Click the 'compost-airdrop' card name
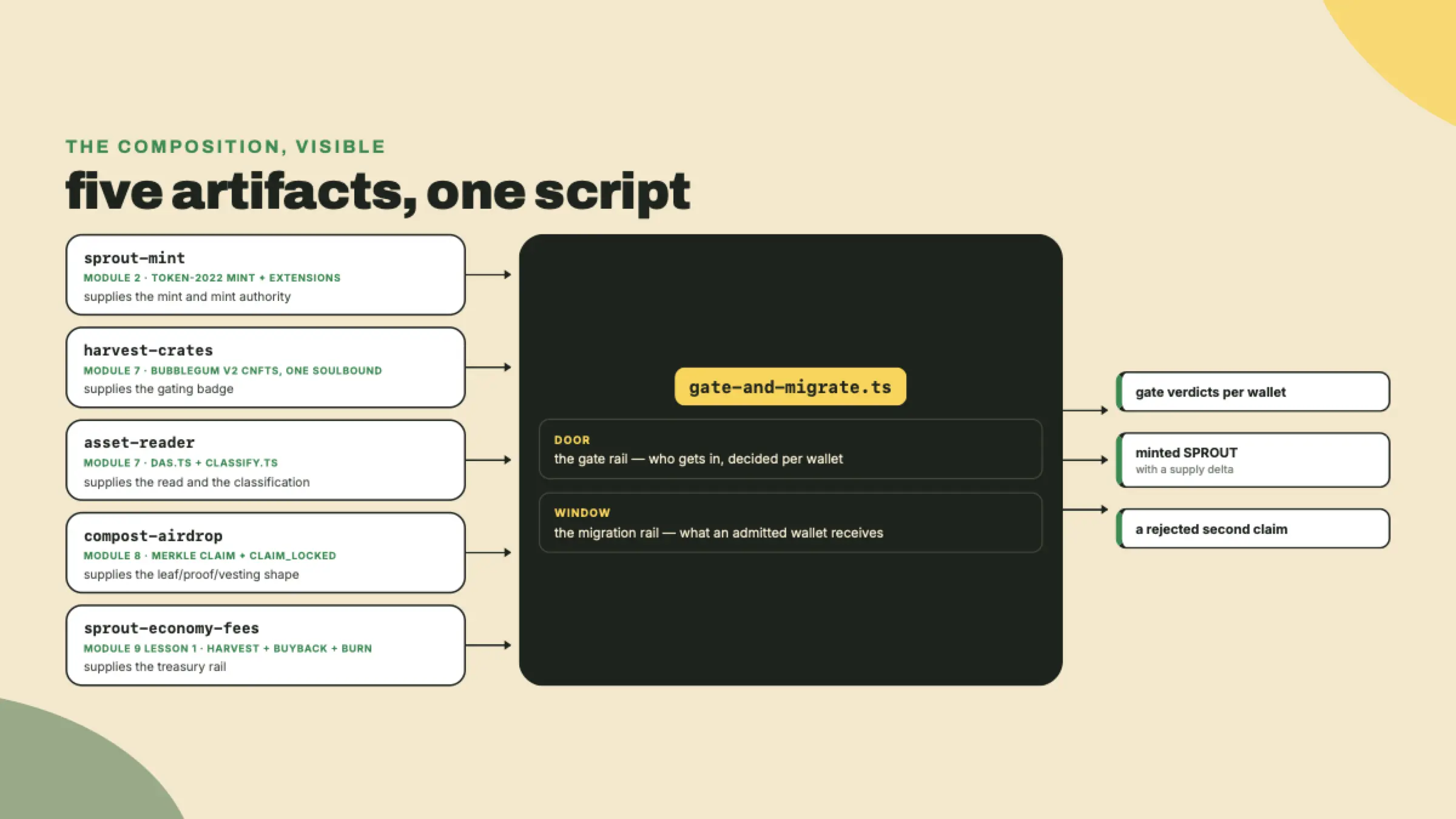 [153, 536]
